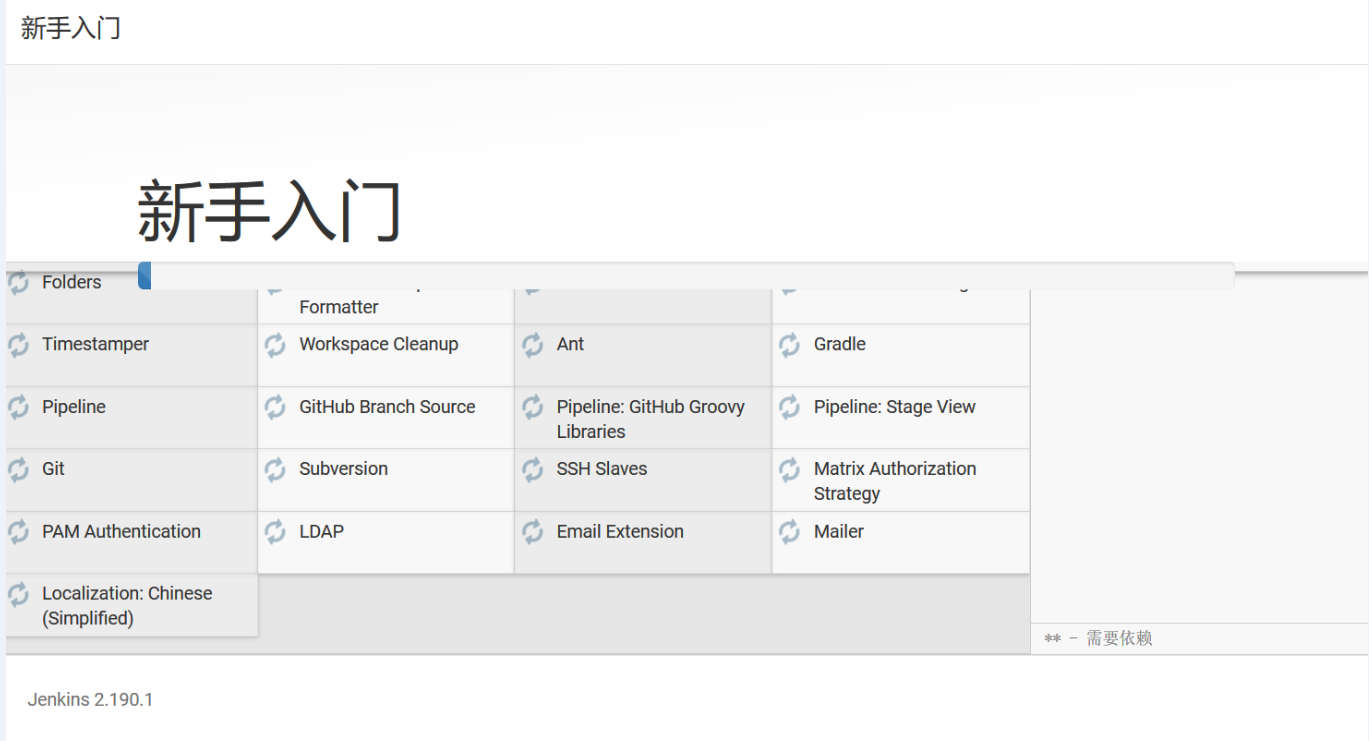Click the sync icon beside Timestamper
The image size is (1369, 741).
pyautogui.click(x=19, y=346)
